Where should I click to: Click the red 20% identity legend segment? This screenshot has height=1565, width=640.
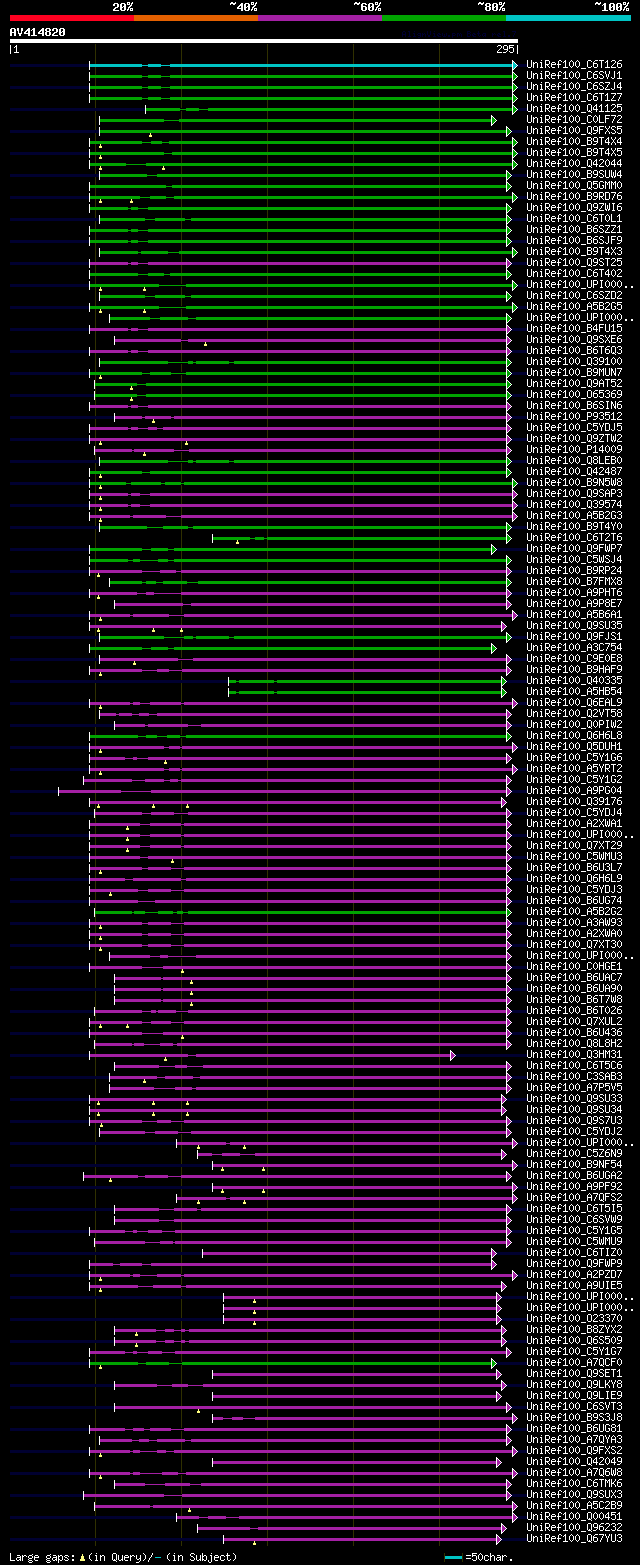[71, 18]
